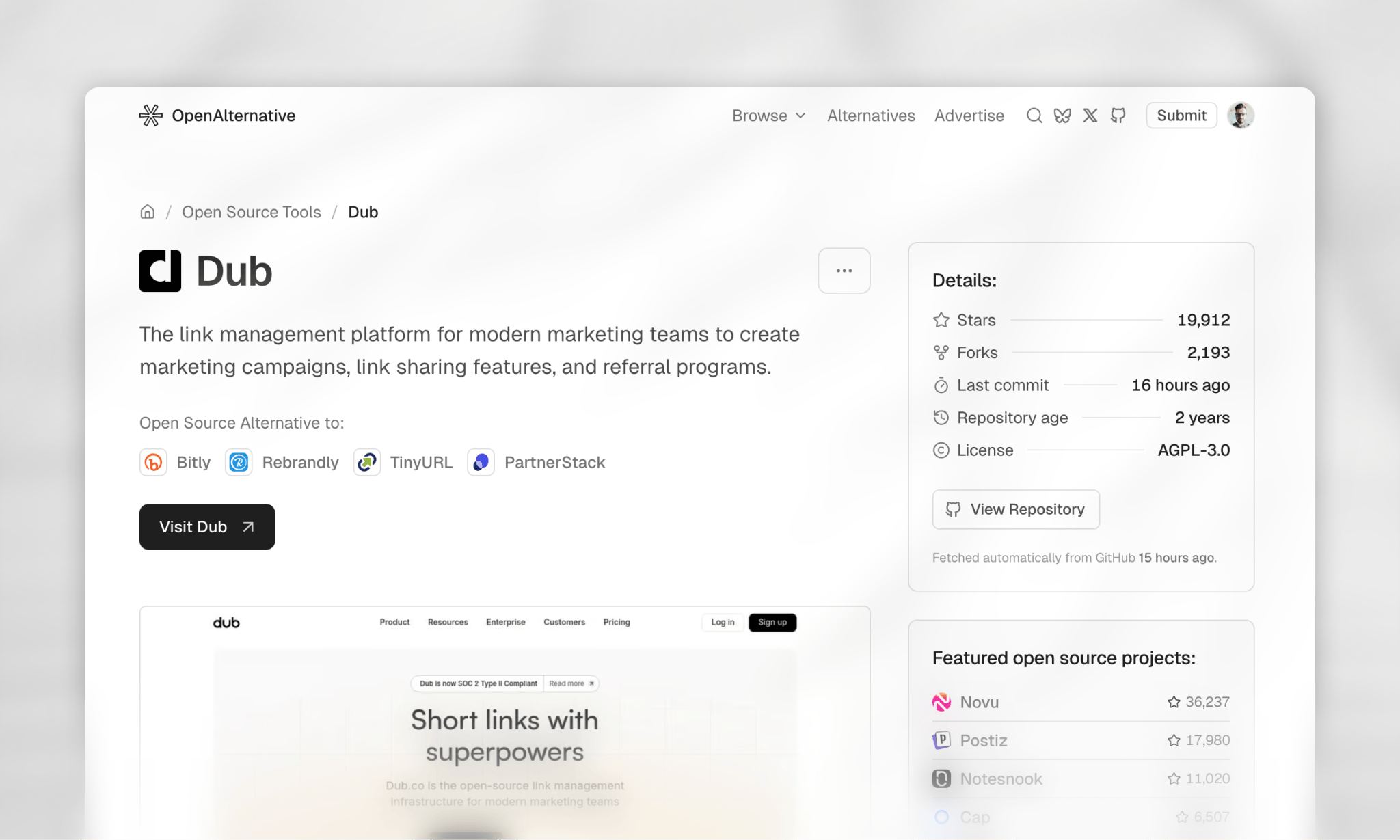Click the OpenAlternative logo
The height and width of the screenshot is (840, 1400).
(217, 116)
